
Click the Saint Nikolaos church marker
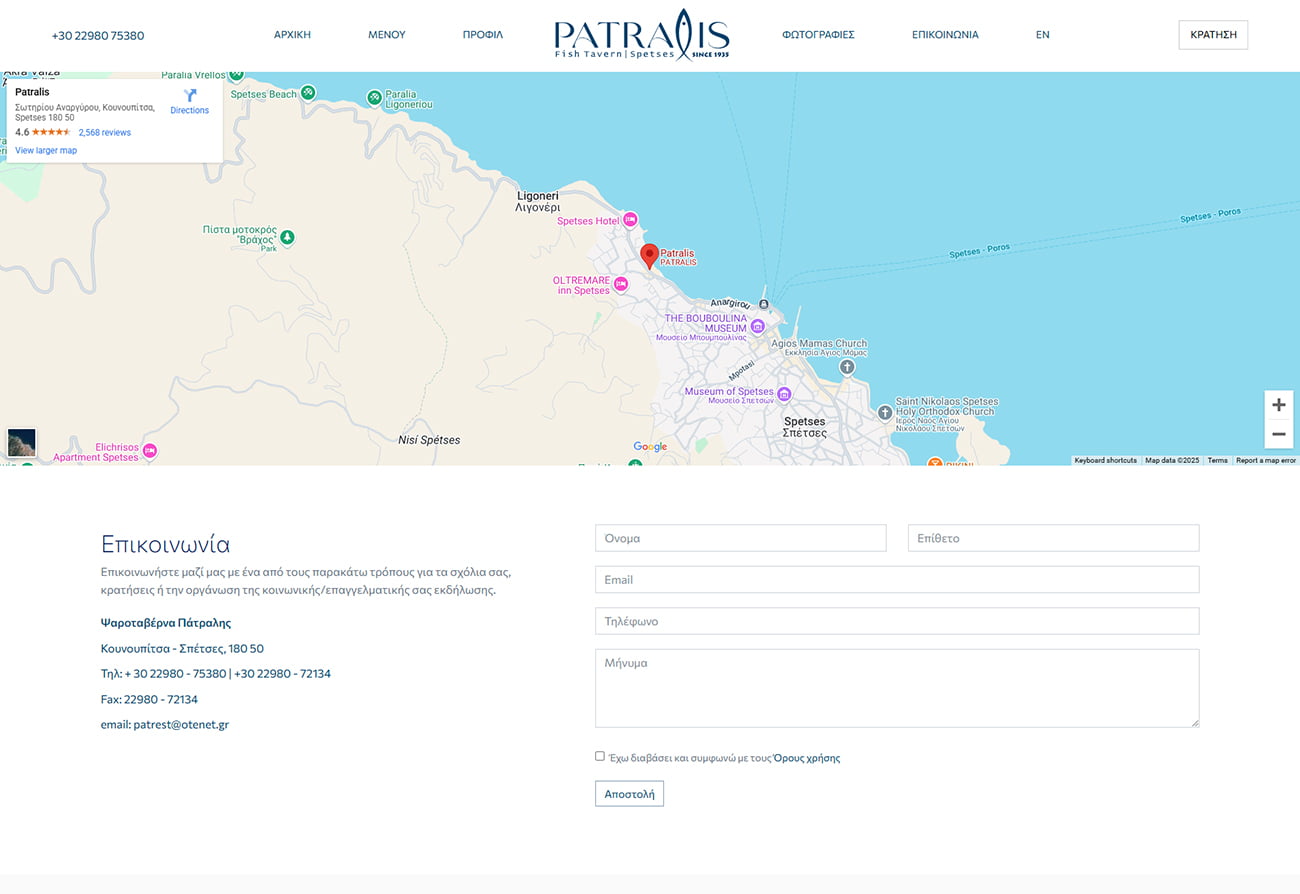pyautogui.click(x=884, y=412)
